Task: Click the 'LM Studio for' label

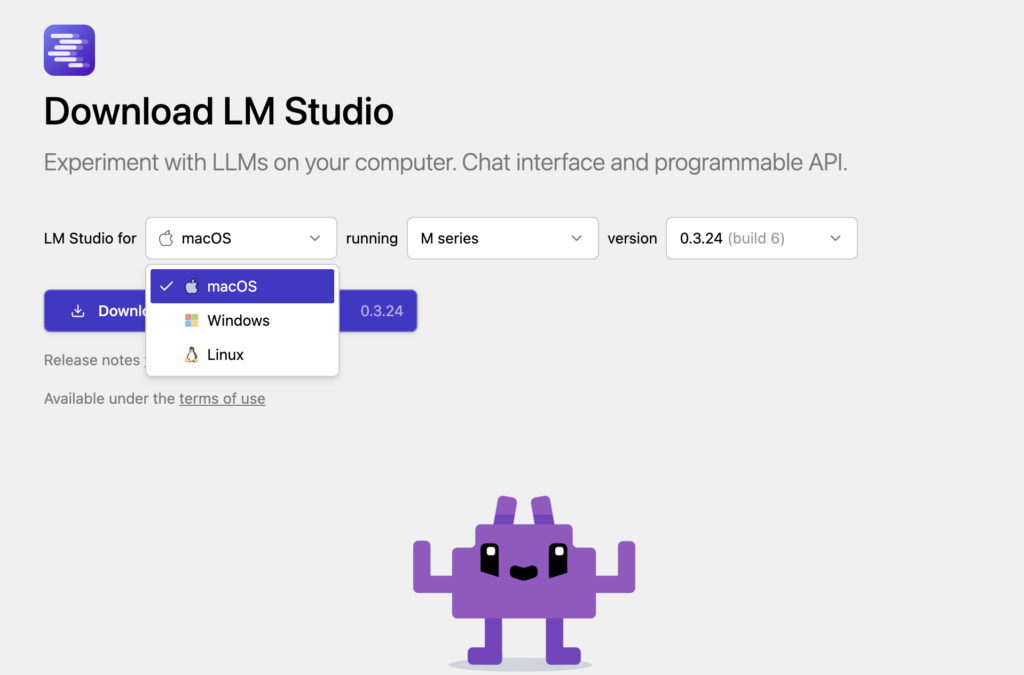Action: tap(90, 238)
